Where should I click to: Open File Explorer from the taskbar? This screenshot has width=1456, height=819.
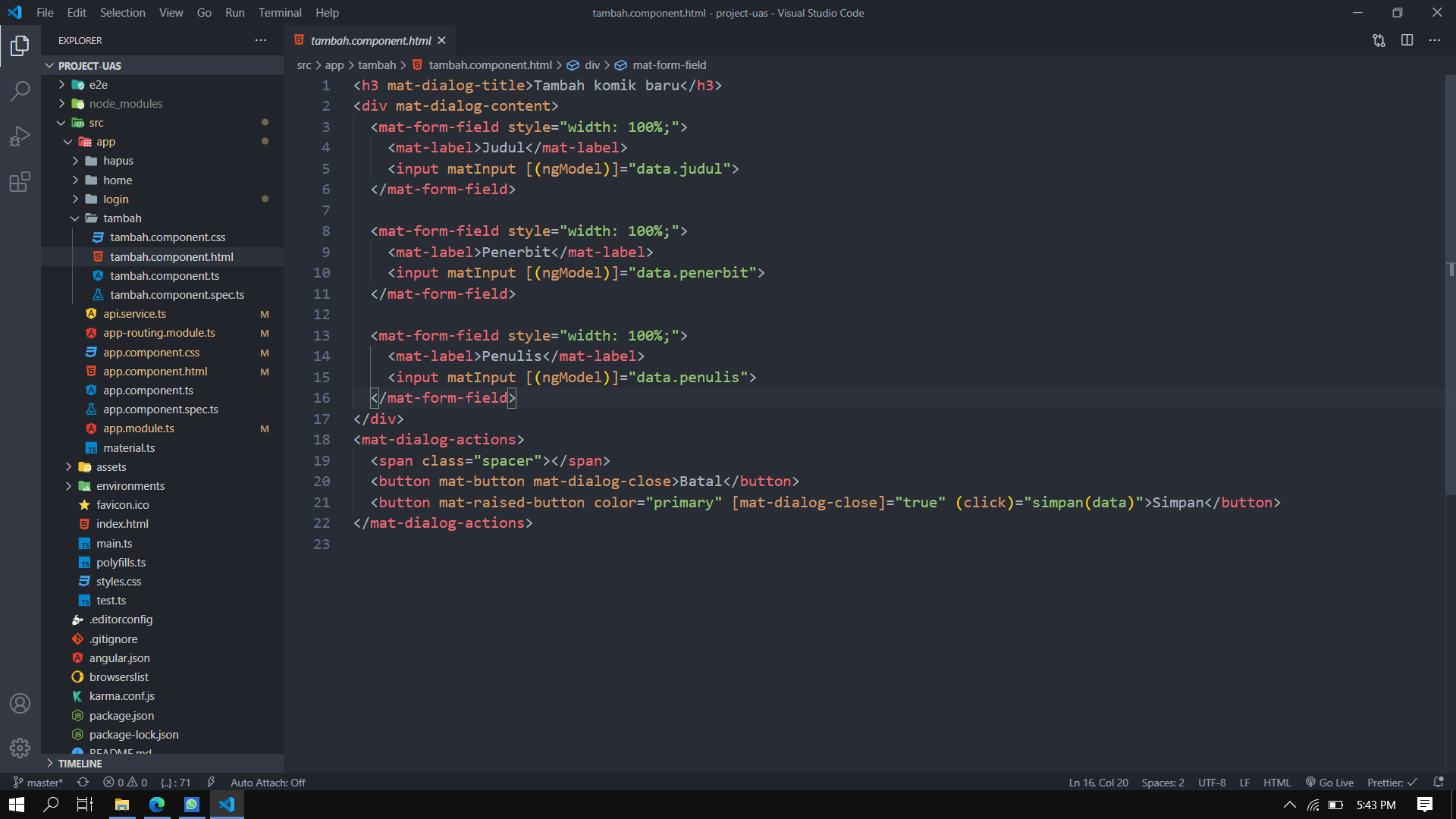[x=121, y=805]
